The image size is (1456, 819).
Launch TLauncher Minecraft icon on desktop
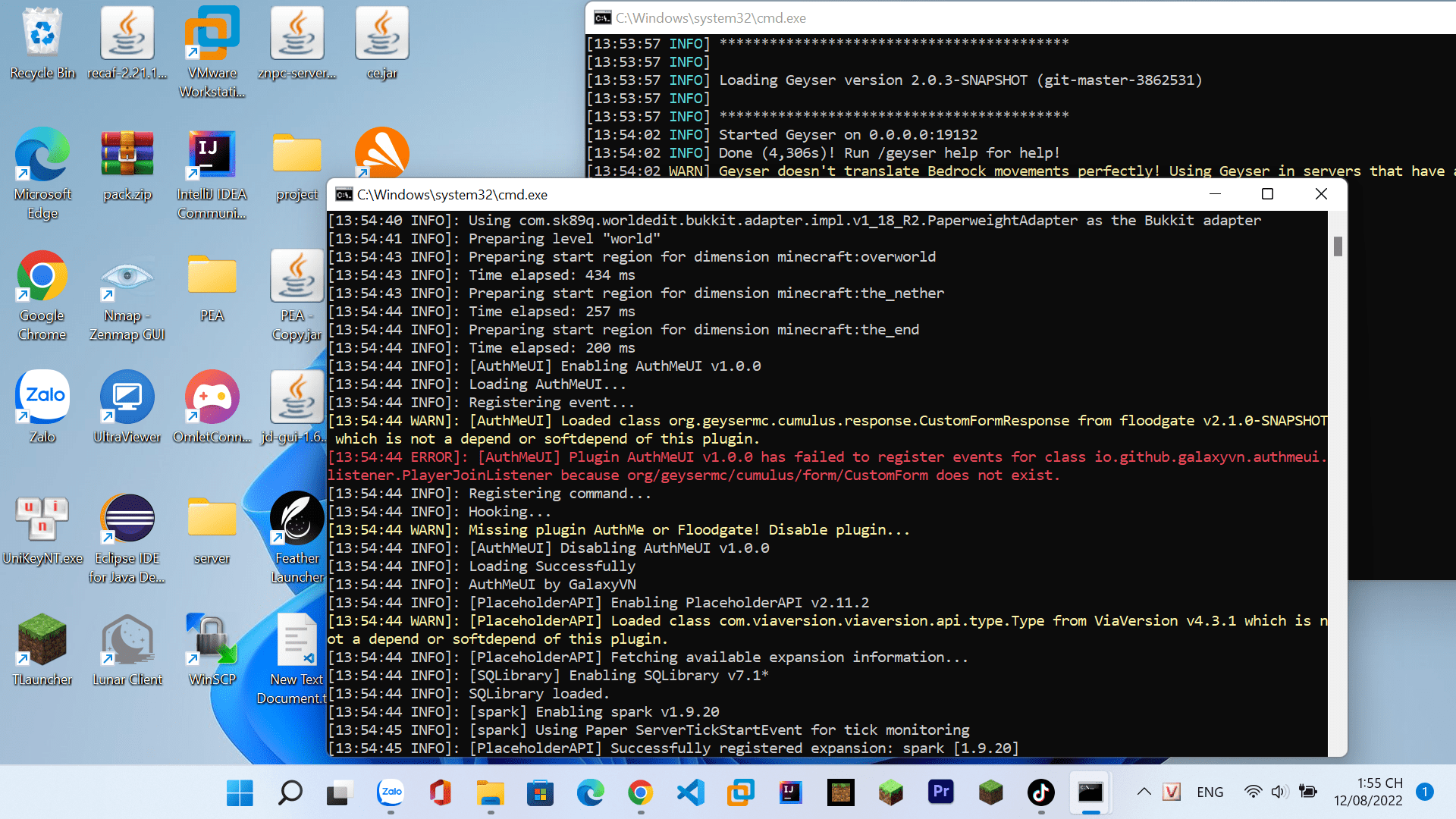[x=42, y=641]
